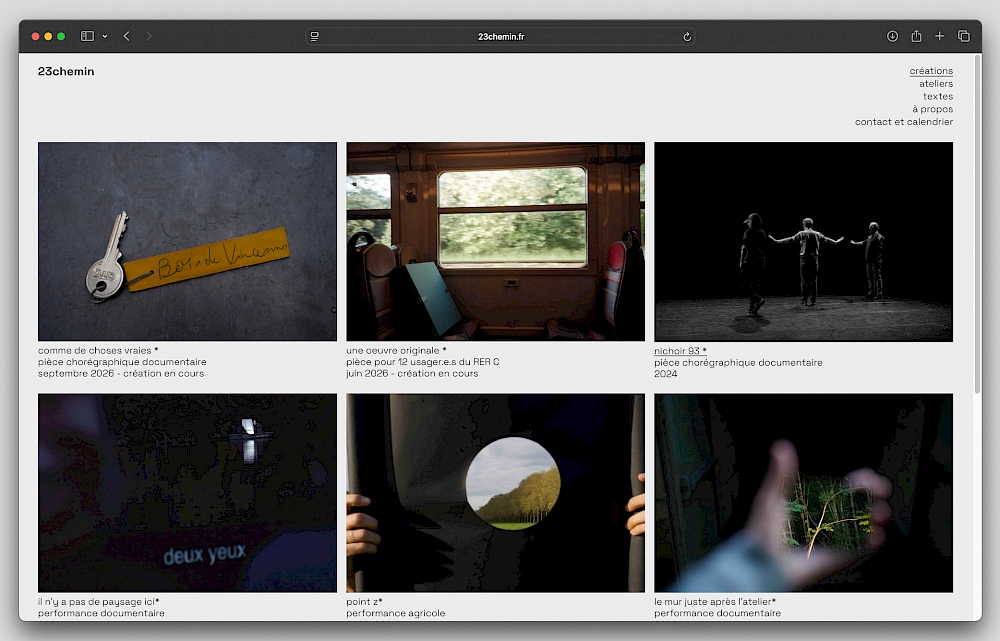Click the page settings icon in address bar
The width and height of the screenshot is (1000, 641).
(x=315, y=36)
